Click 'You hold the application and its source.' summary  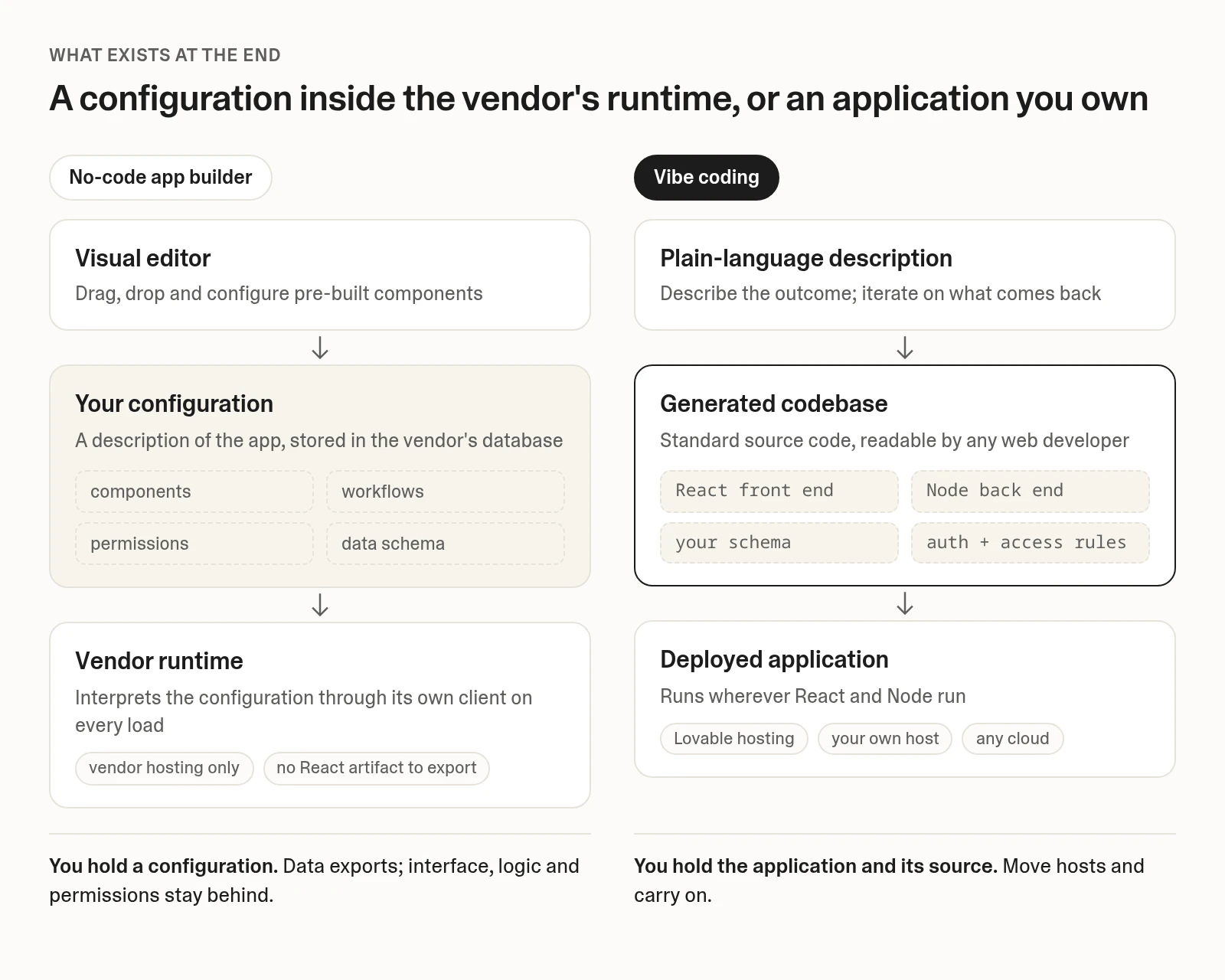click(889, 880)
